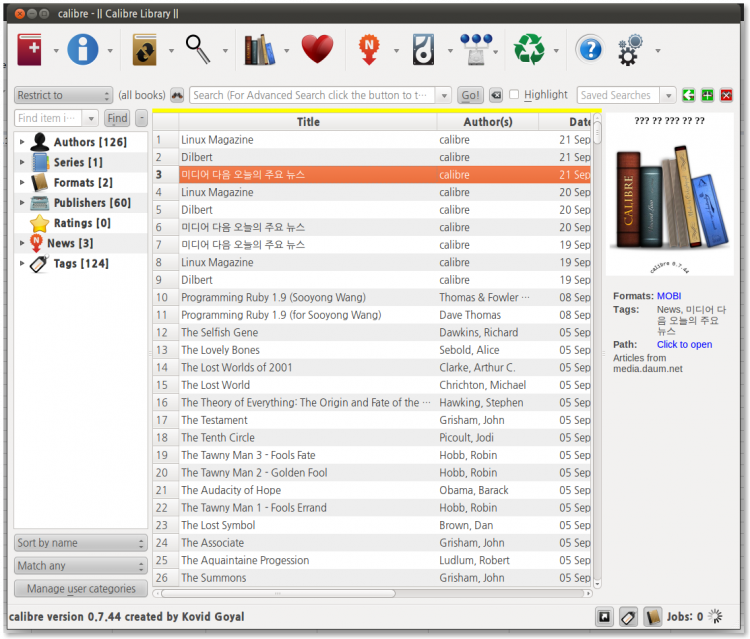Open the Edit metadata info icon

pos(83,50)
